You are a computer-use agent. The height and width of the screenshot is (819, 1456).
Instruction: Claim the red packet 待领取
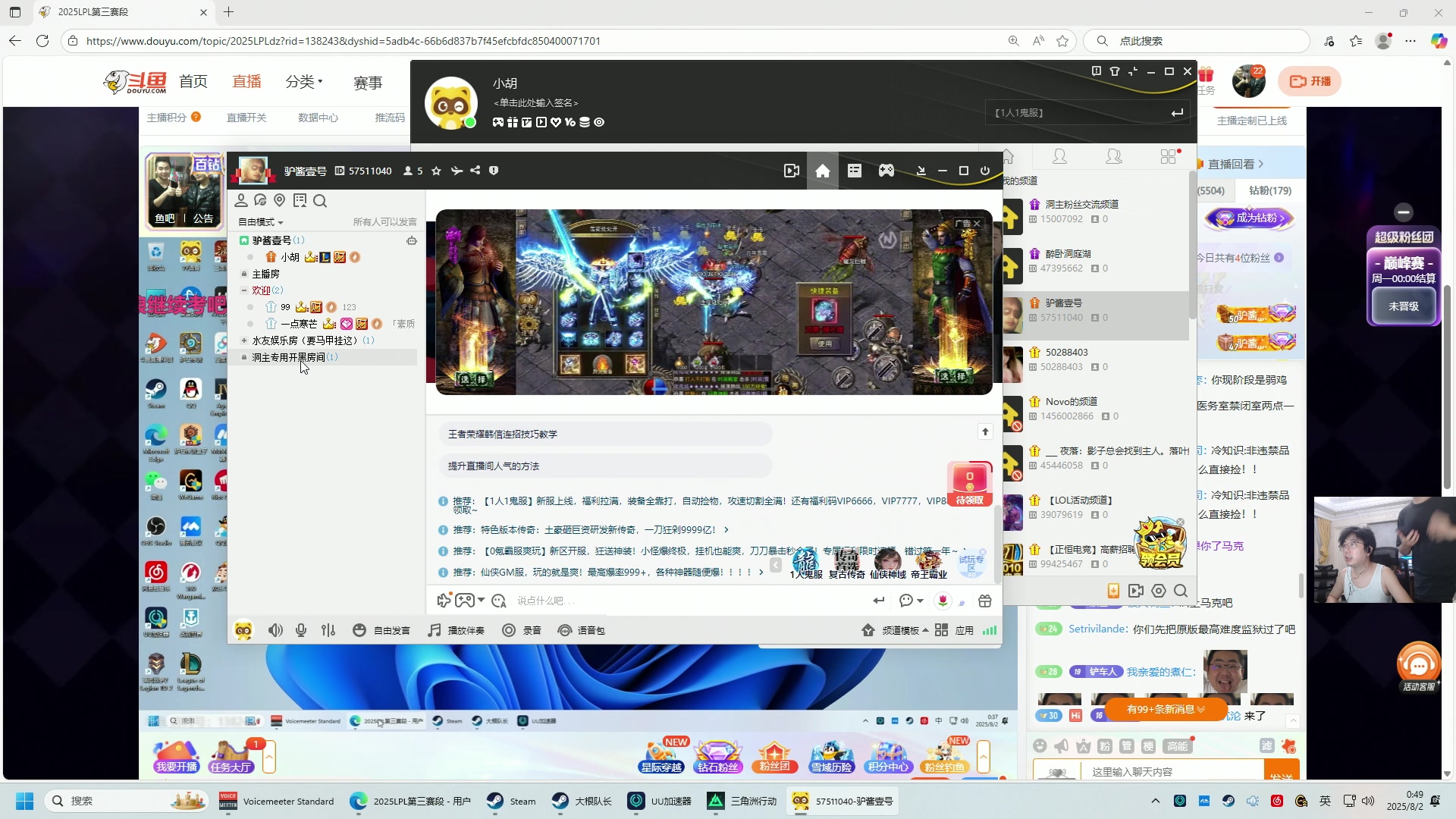969,485
